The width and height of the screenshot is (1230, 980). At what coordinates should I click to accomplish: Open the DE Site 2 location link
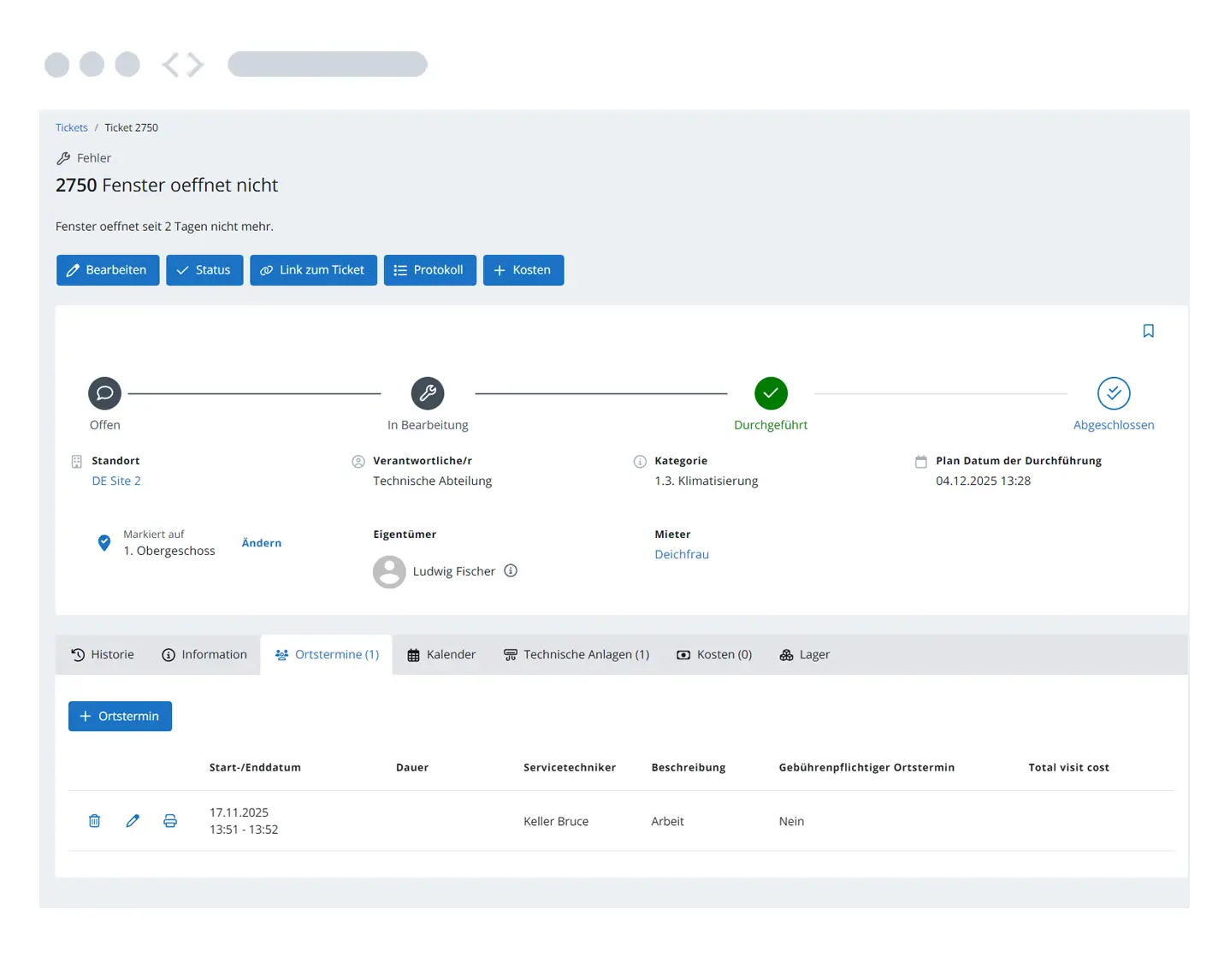click(x=116, y=481)
